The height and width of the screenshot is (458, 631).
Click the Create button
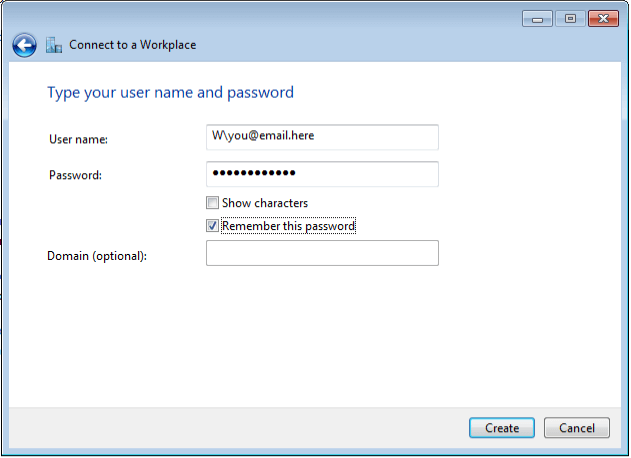coord(502,428)
